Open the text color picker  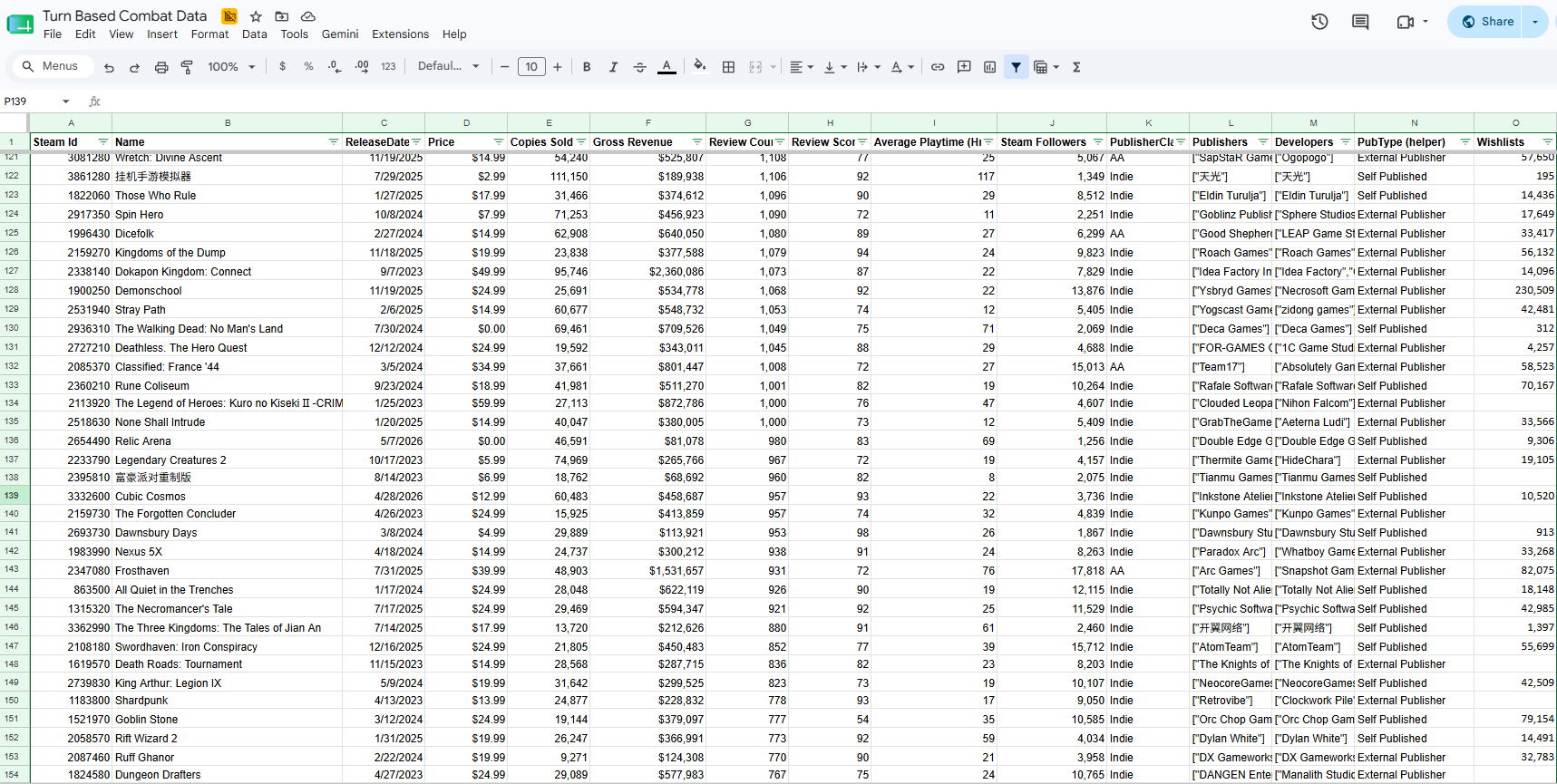click(667, 67)
